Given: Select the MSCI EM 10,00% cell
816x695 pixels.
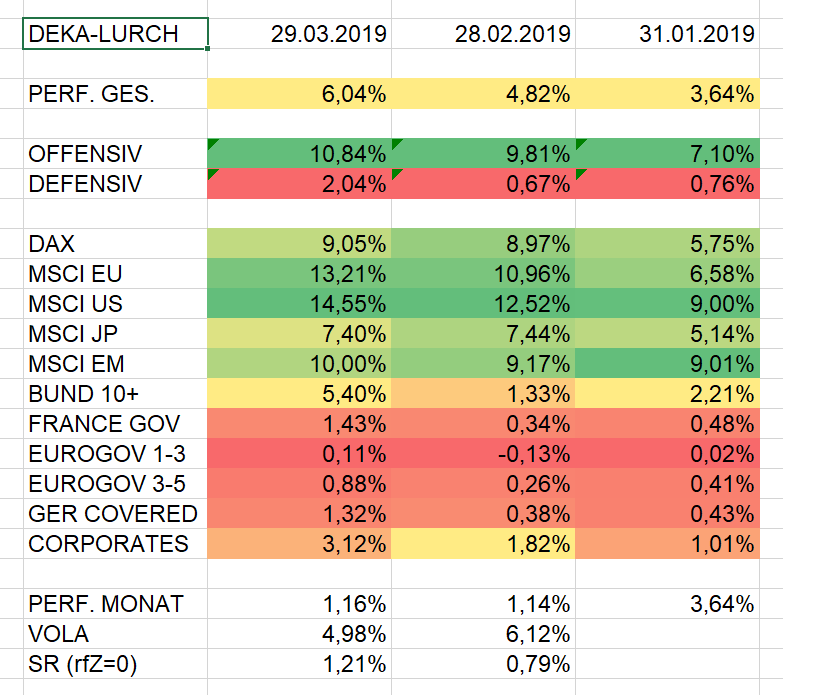Looking at the screenshot, I should (300, 364).
